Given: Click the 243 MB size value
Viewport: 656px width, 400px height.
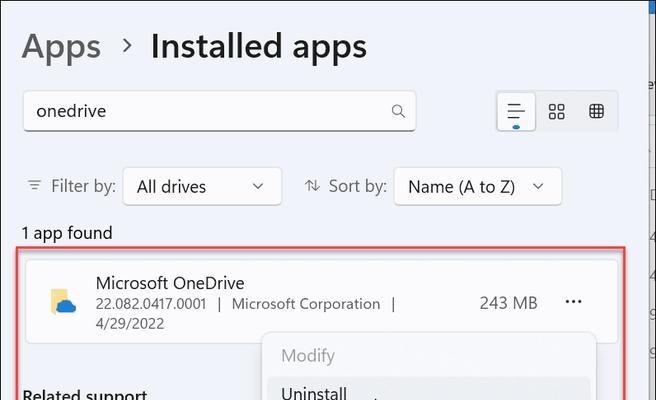Looking at the screenshot, I should pyautogui.click(x=508, y=303).
